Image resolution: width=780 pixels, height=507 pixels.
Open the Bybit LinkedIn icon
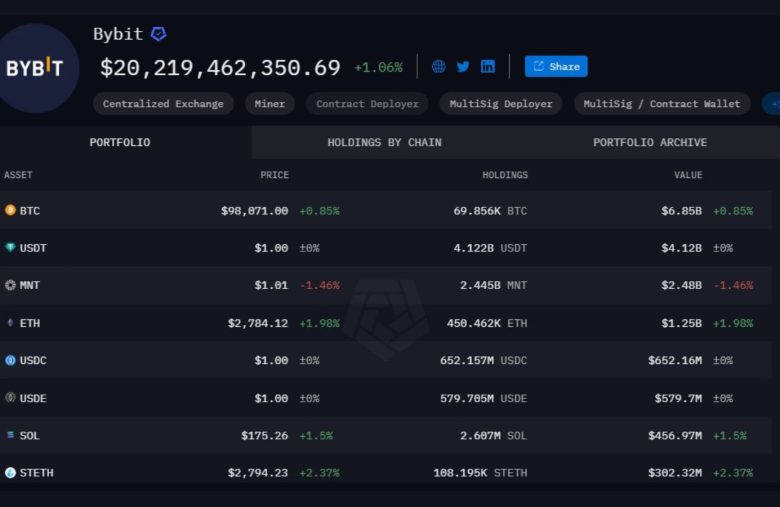(488, 67)
